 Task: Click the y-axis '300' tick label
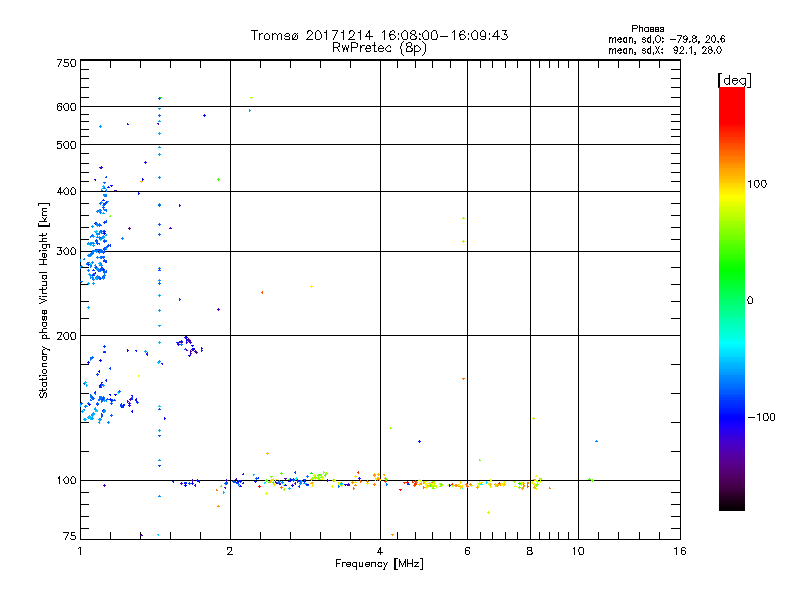click(x=66, y=251)
